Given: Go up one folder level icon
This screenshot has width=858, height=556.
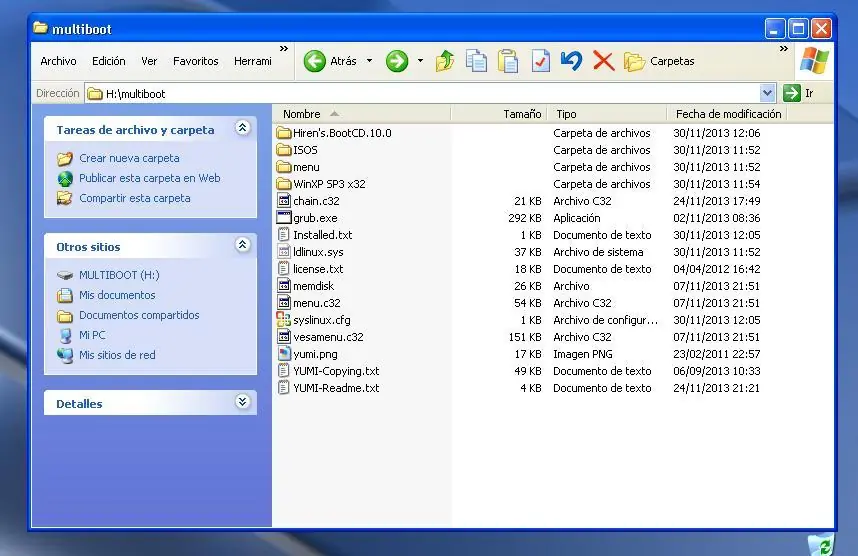Looking at the screenshot, I should coord(444,61).
